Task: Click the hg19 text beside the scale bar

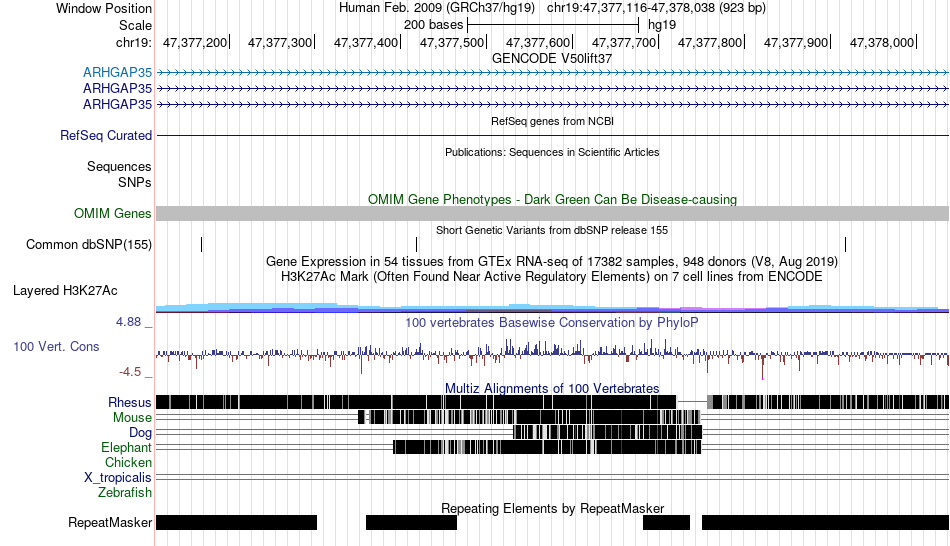Action: (662, 25)
